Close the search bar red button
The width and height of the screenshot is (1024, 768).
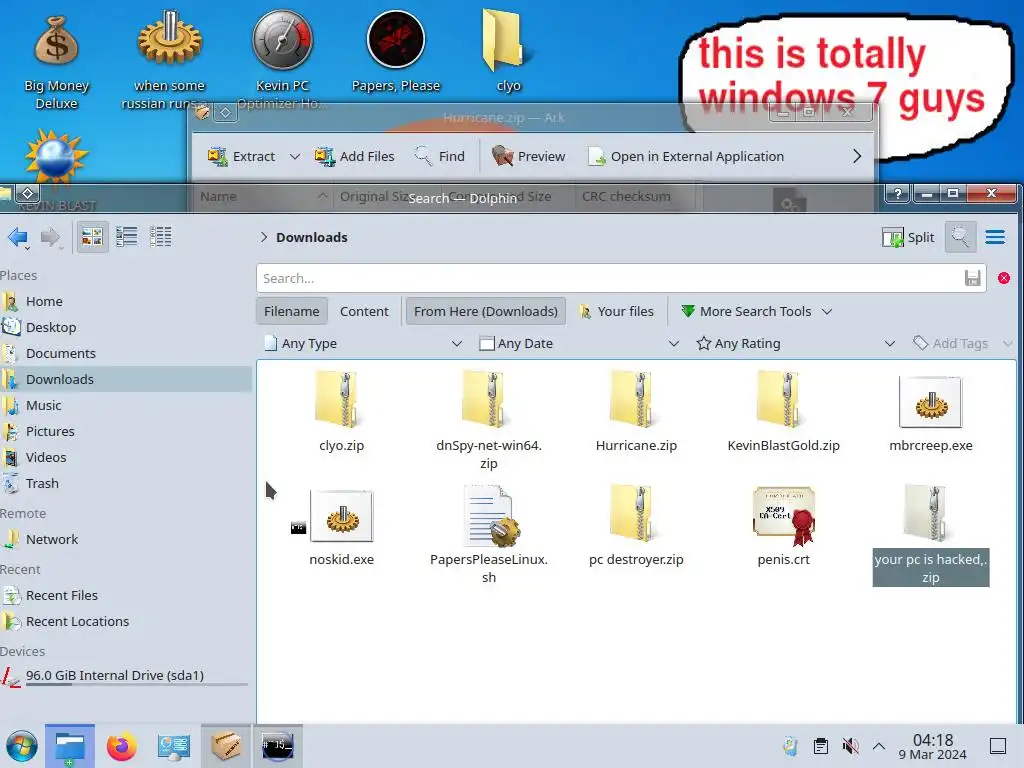[1004, 278]
